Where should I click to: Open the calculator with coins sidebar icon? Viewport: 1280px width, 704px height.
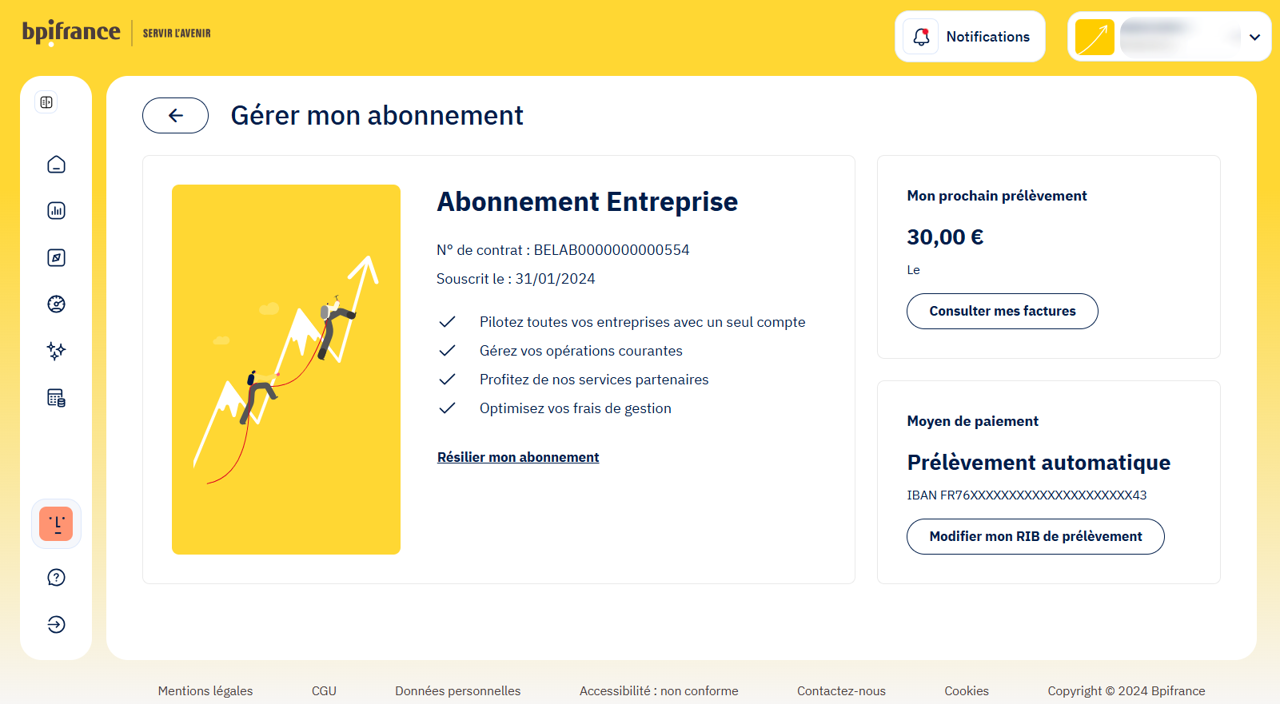pos(56,398)
